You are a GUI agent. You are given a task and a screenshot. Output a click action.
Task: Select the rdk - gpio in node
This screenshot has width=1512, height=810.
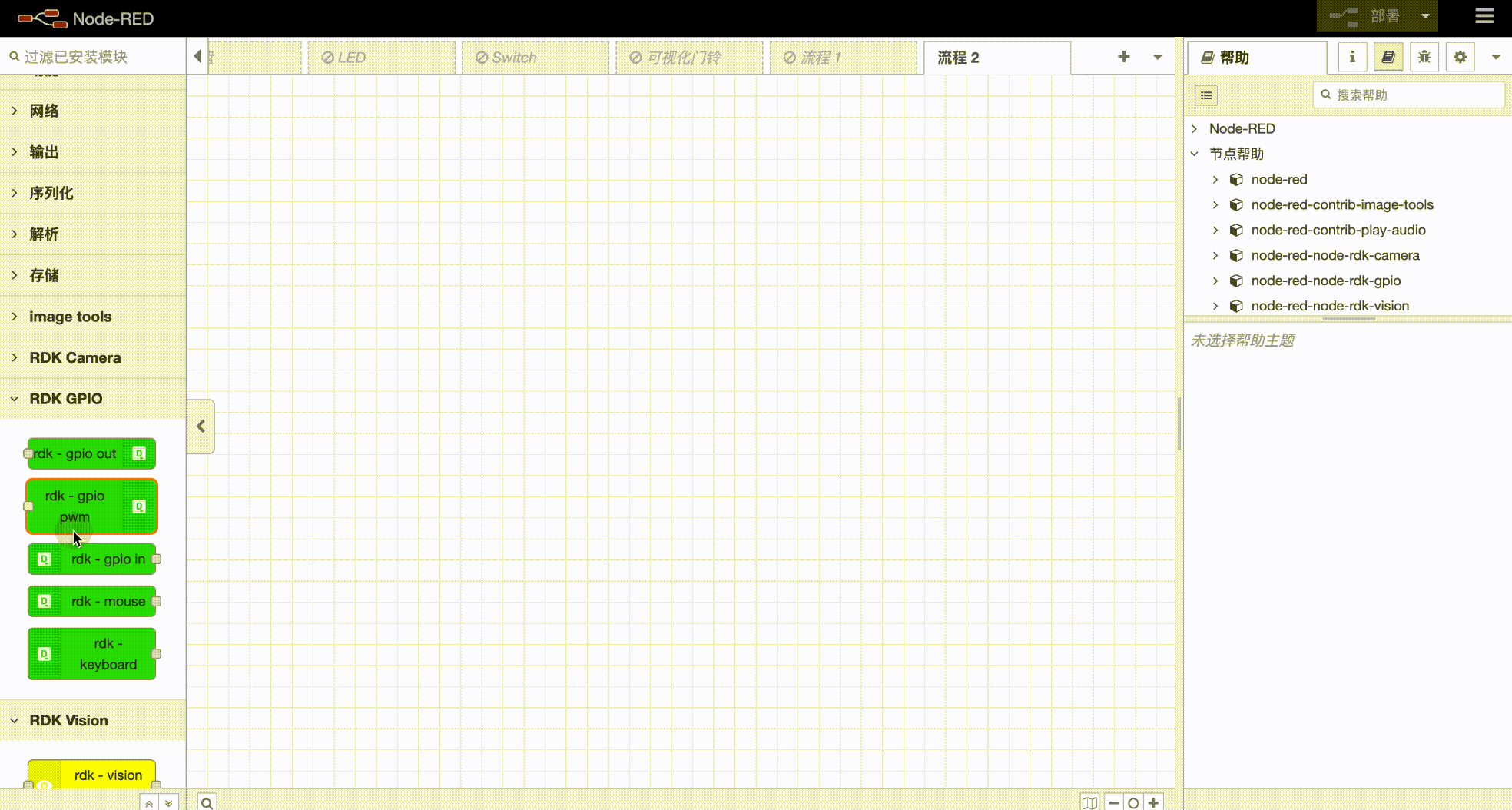91,559
